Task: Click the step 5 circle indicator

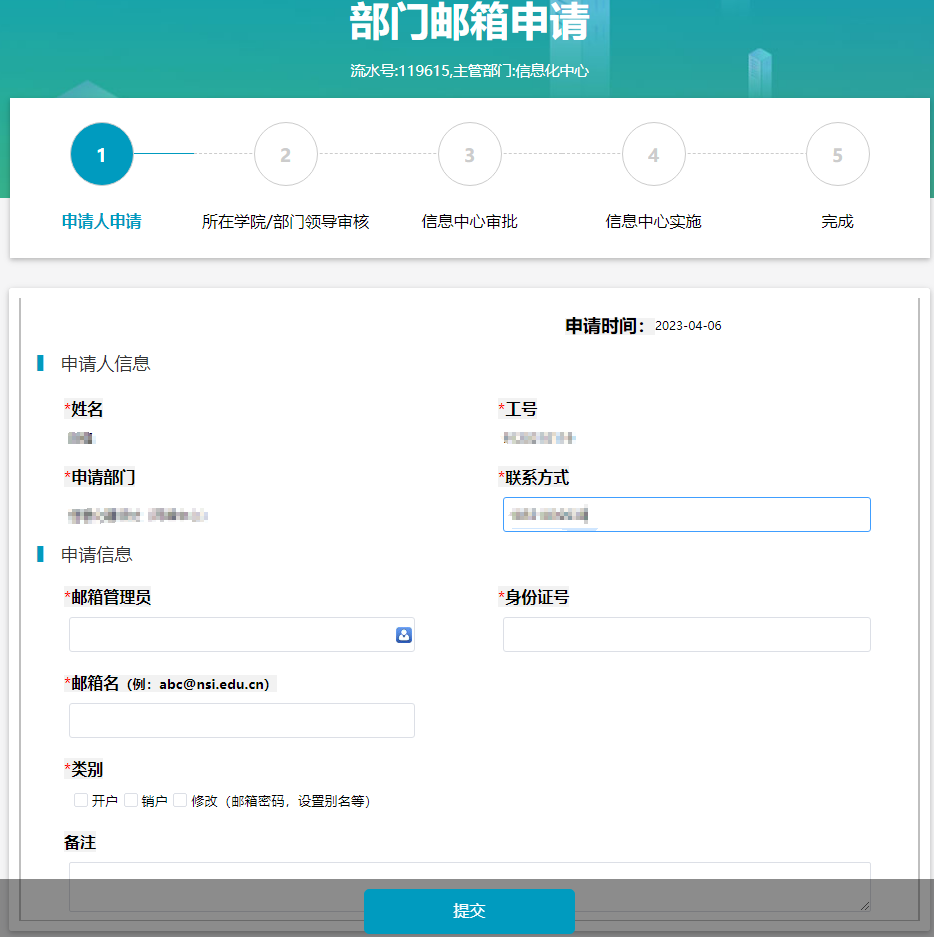Action: coord(837,154)
